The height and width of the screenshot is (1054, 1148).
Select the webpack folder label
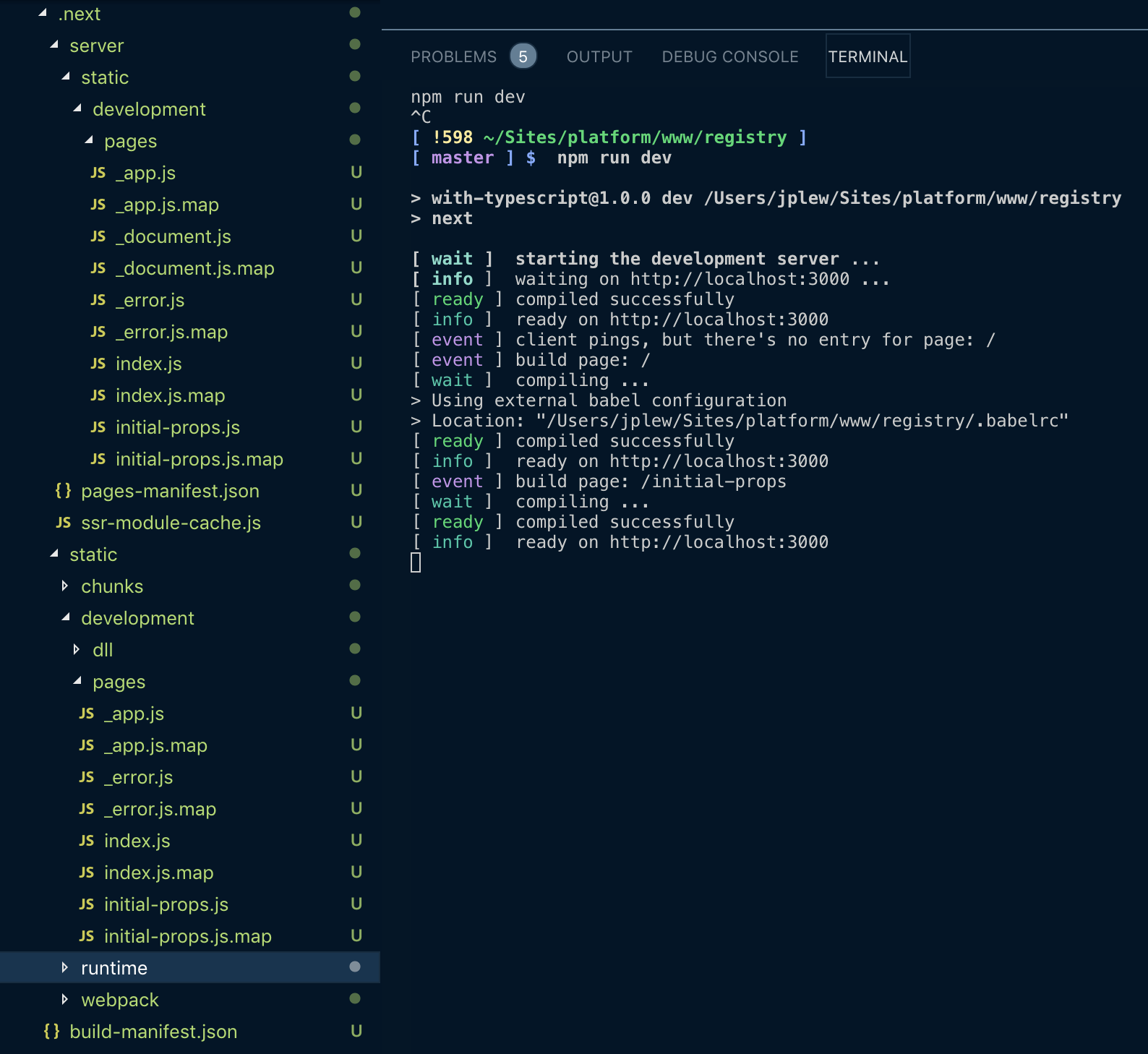(x=120, y=1000)
